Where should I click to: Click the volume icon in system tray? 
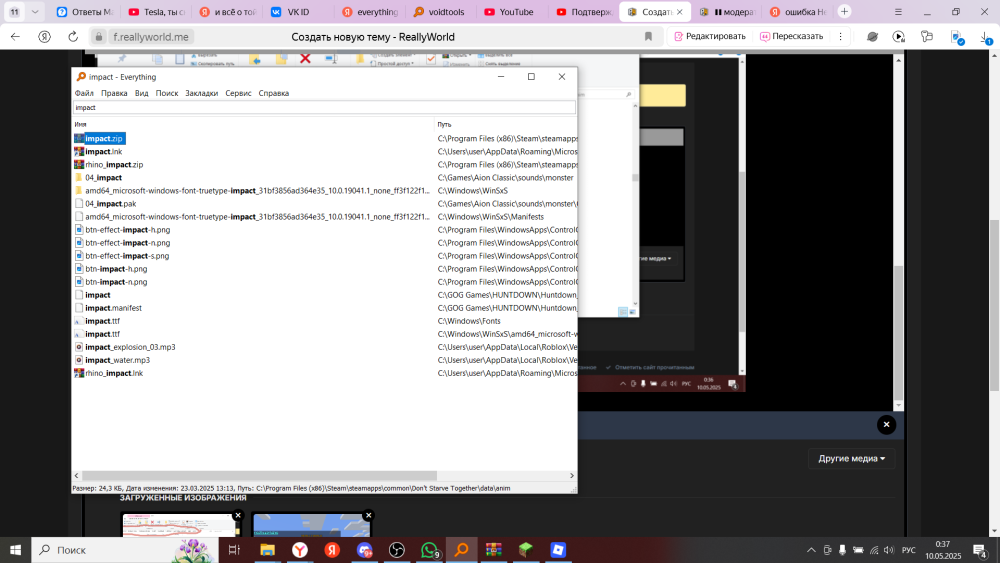coord(889,550)
